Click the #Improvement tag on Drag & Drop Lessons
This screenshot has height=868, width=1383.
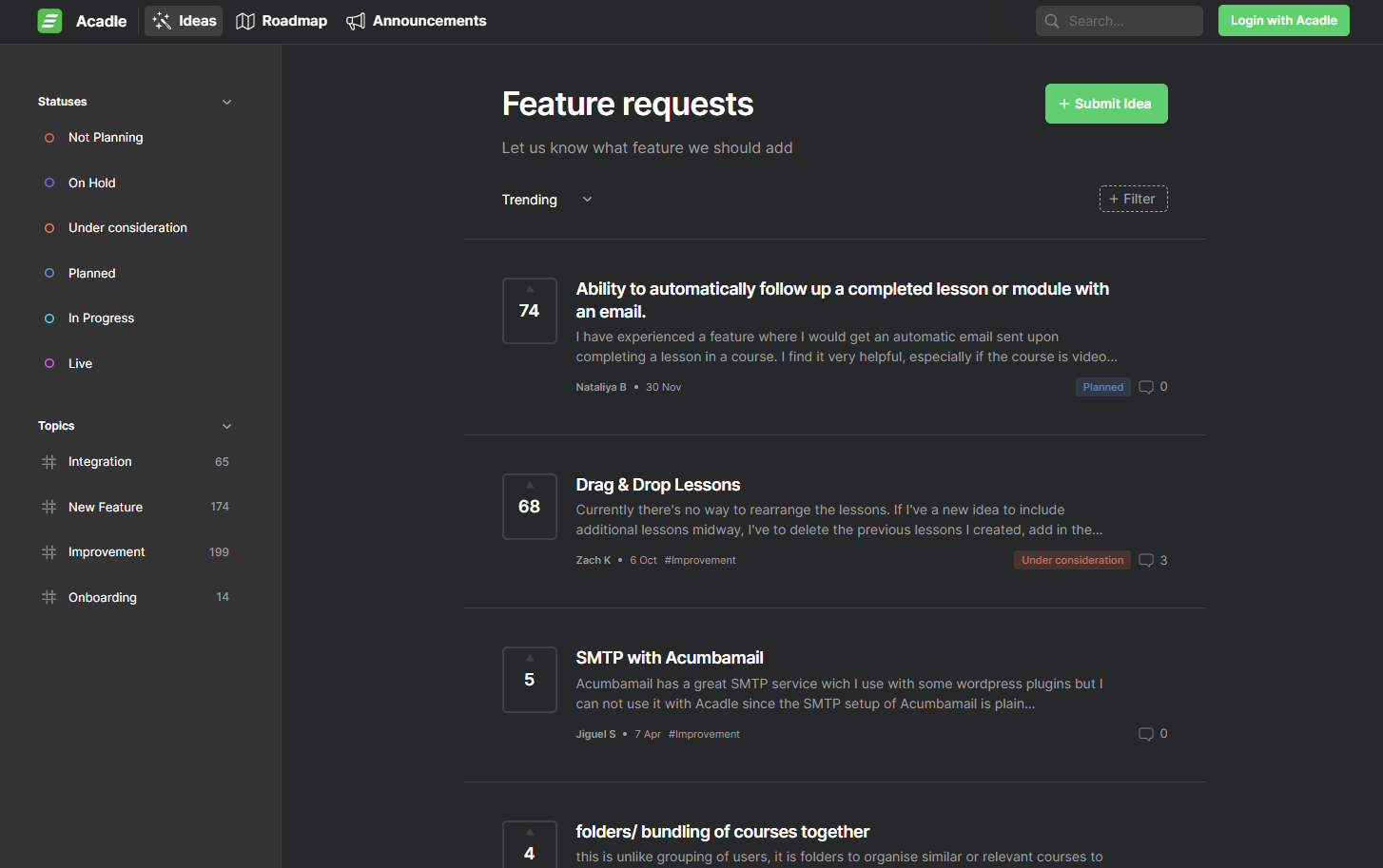[x=700, y=560]
